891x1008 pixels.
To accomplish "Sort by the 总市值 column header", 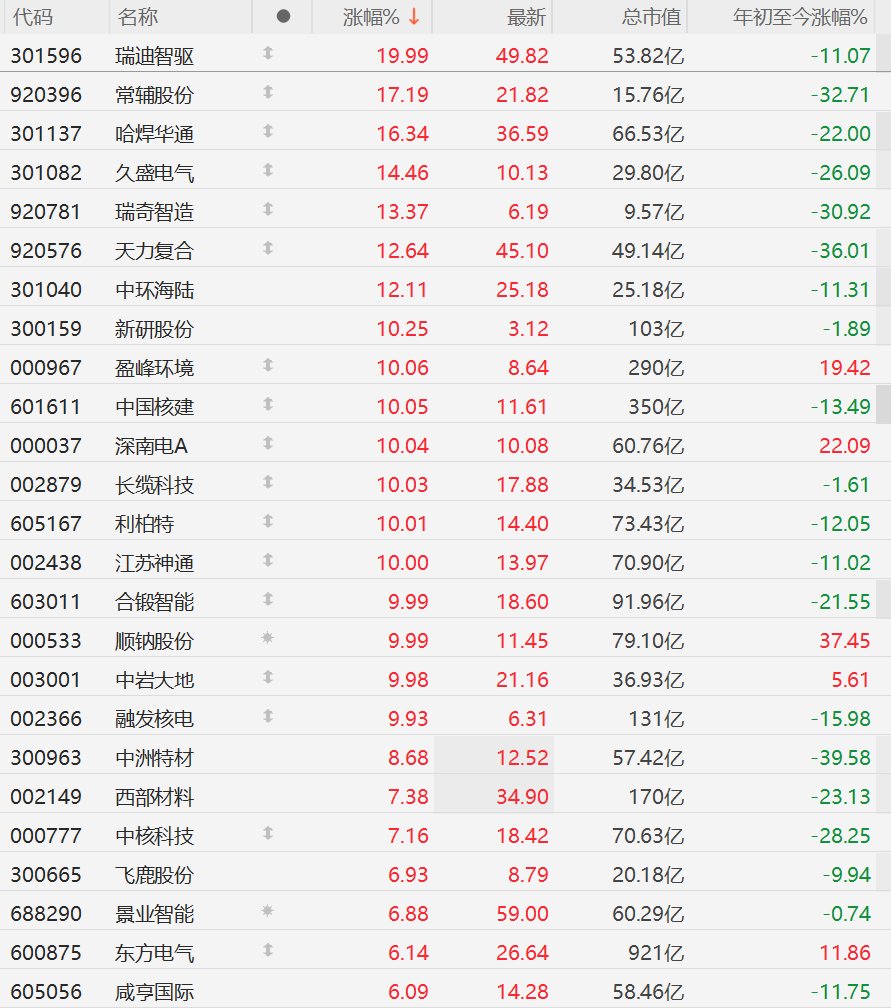I will [x=651, y=17].
